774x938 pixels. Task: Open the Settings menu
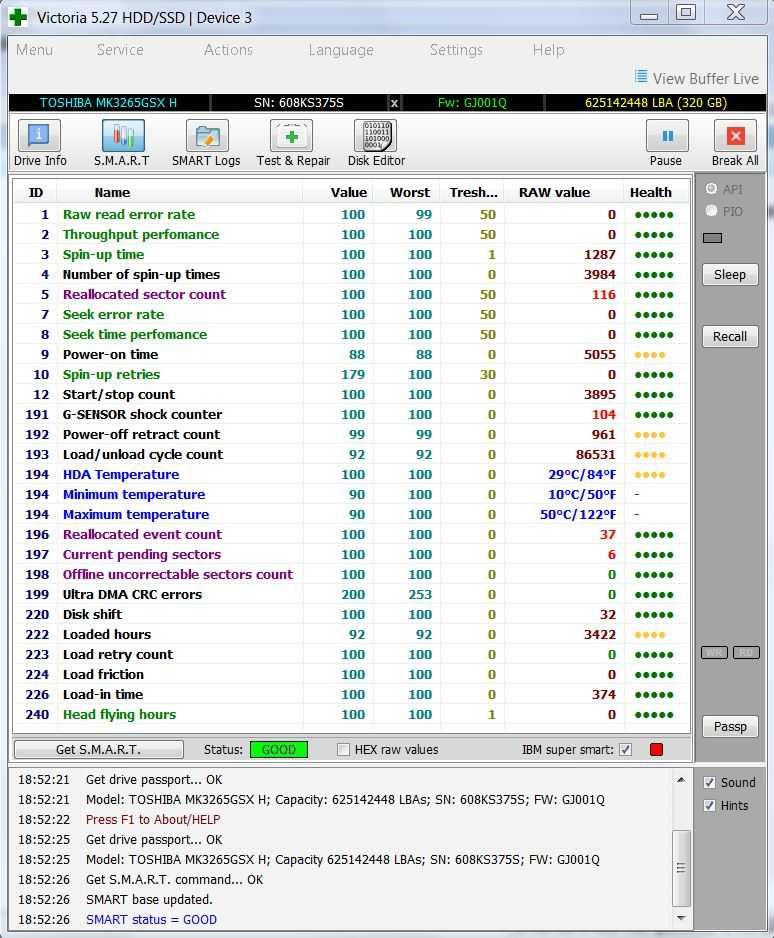[x=456, y=50]
